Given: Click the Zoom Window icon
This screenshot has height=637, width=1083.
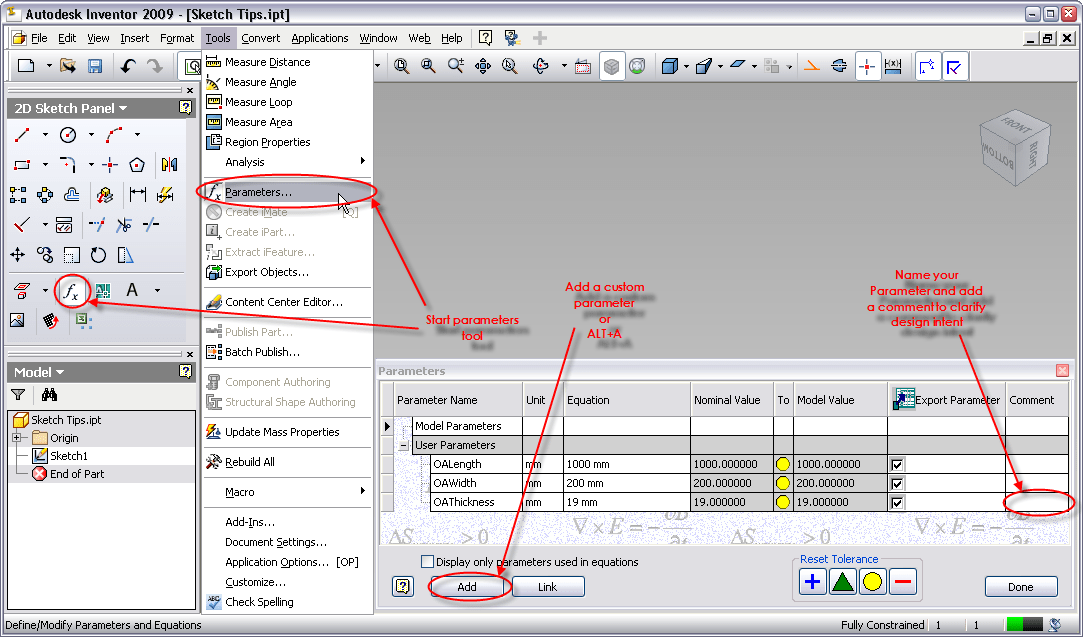Looking at the screenshot, I should [428, 66].
